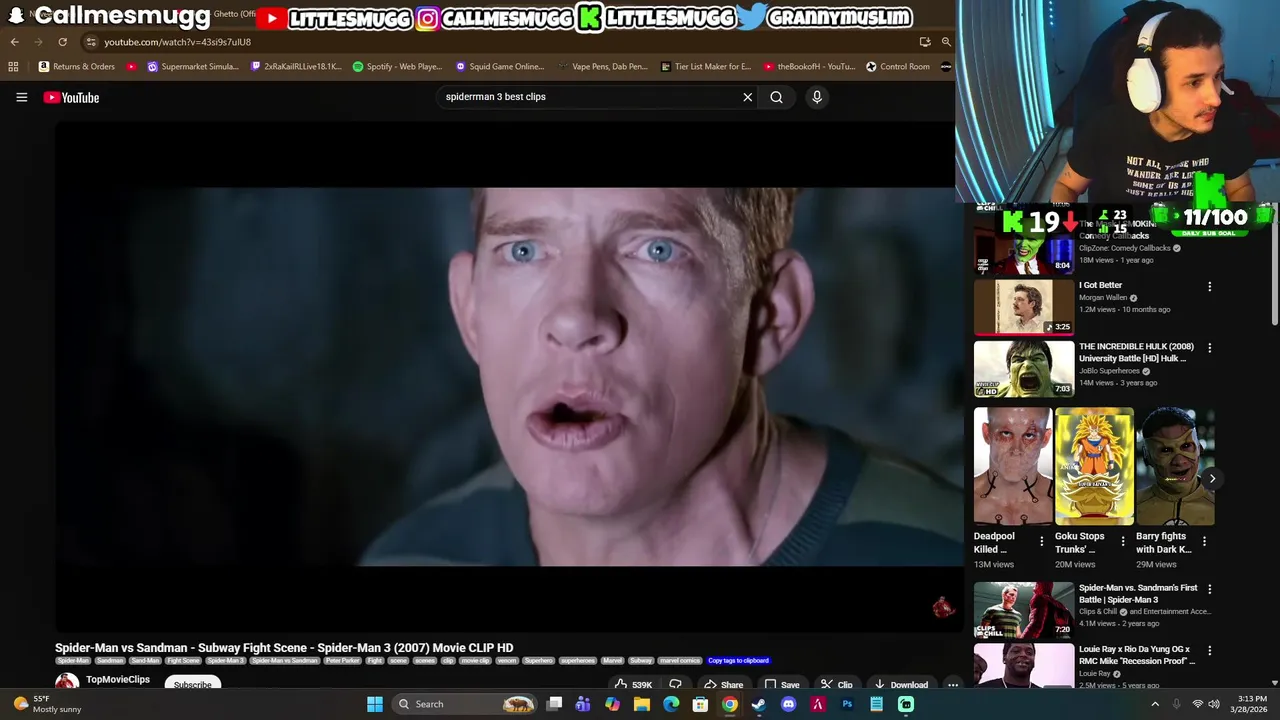Open more options for the Incredible Hulk video
Screen dimensions: 1280x720
[1209, 348]
